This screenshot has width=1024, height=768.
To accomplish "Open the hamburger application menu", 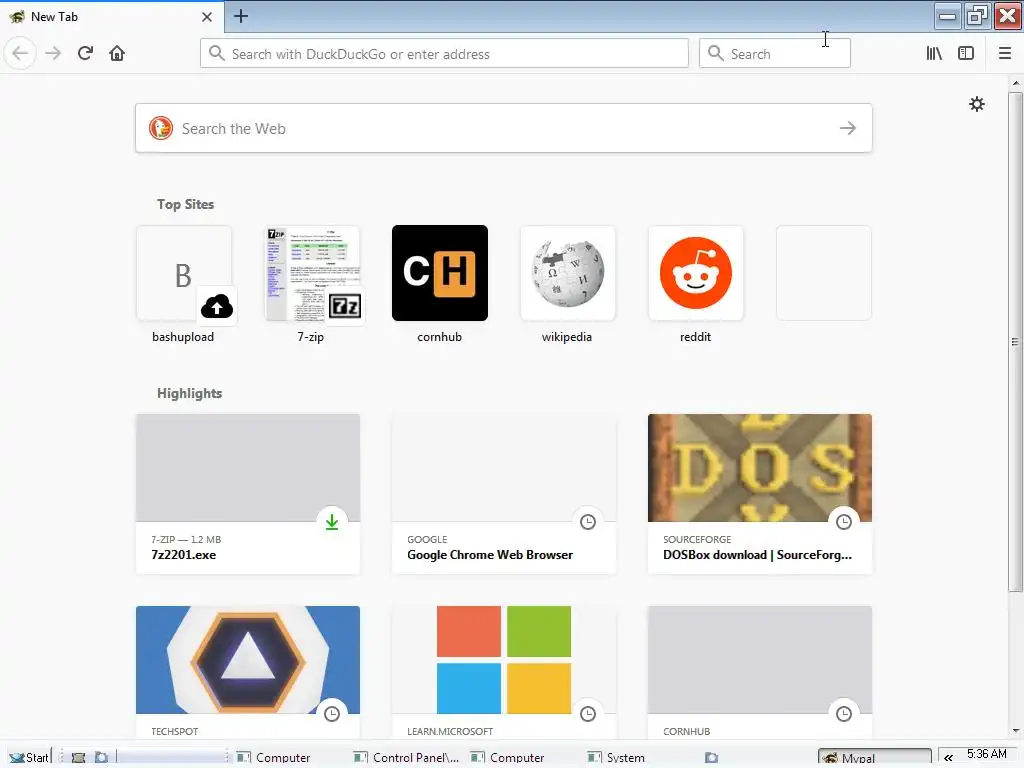I will (x=1005, y=53).
